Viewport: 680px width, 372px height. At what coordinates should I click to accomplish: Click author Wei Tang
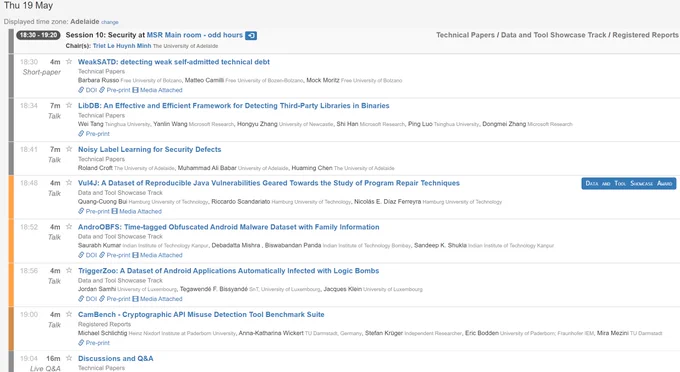(90, 124)
